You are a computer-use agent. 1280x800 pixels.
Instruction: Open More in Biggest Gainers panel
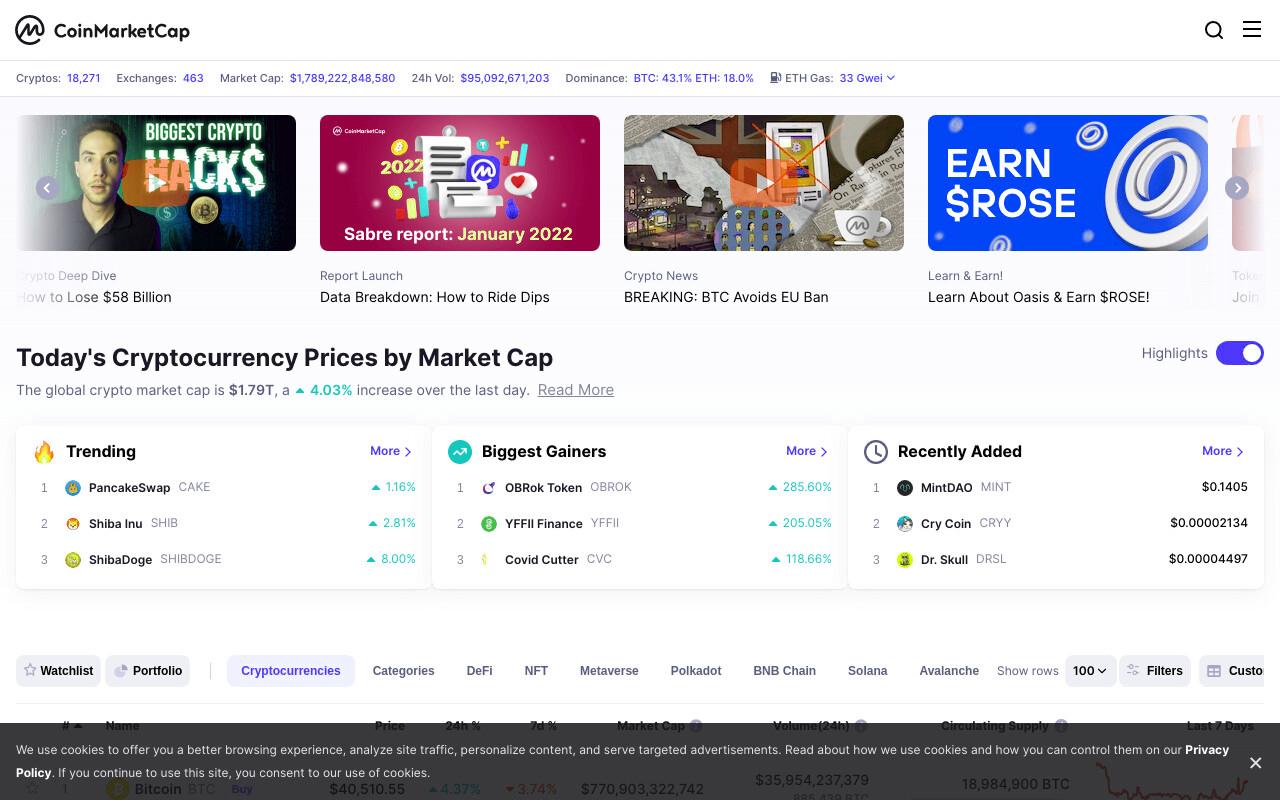point(807,451)
